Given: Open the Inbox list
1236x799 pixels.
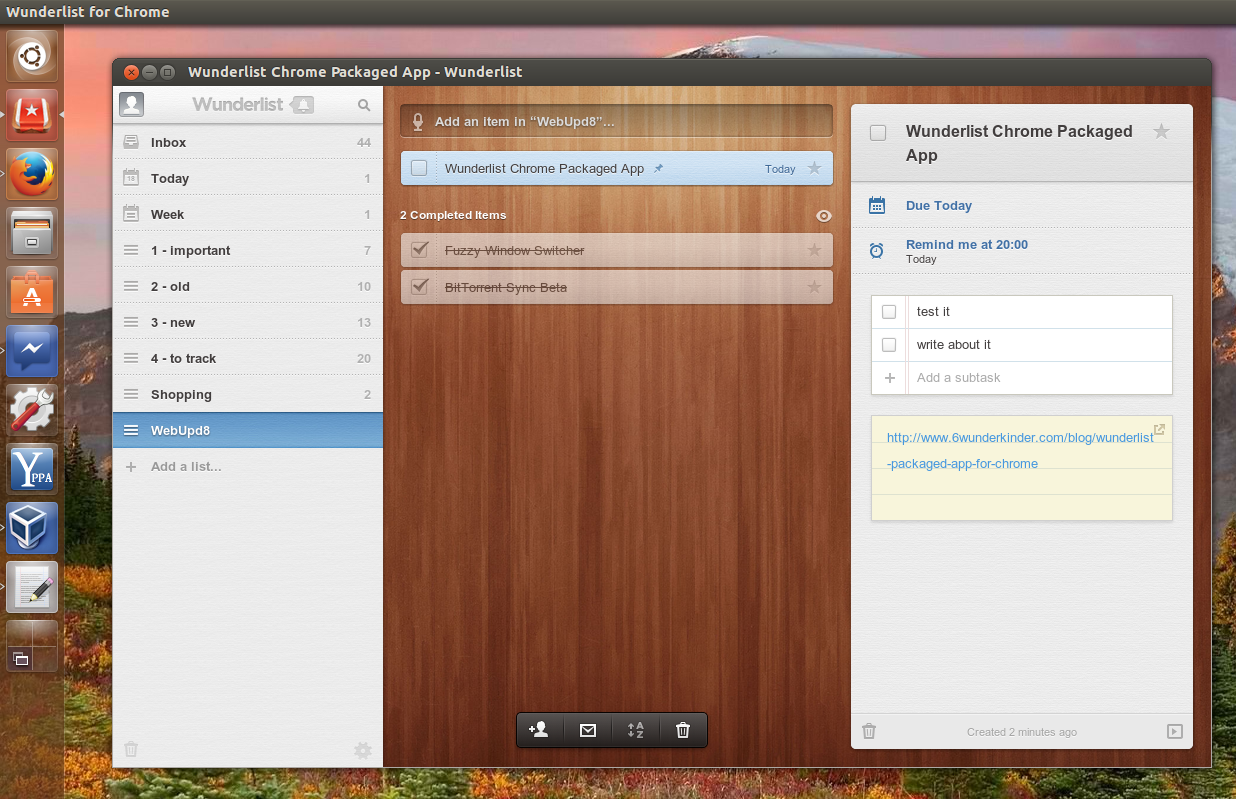Looking at the screenshot, I should tap(248, 142).
